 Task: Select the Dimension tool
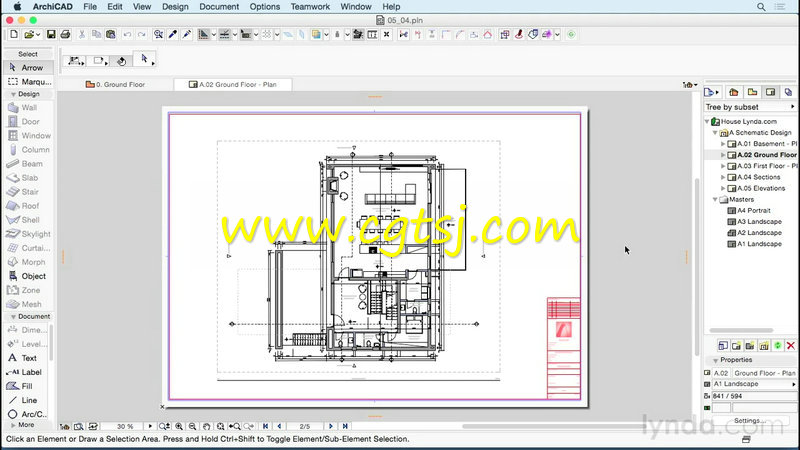coord(27,330)
